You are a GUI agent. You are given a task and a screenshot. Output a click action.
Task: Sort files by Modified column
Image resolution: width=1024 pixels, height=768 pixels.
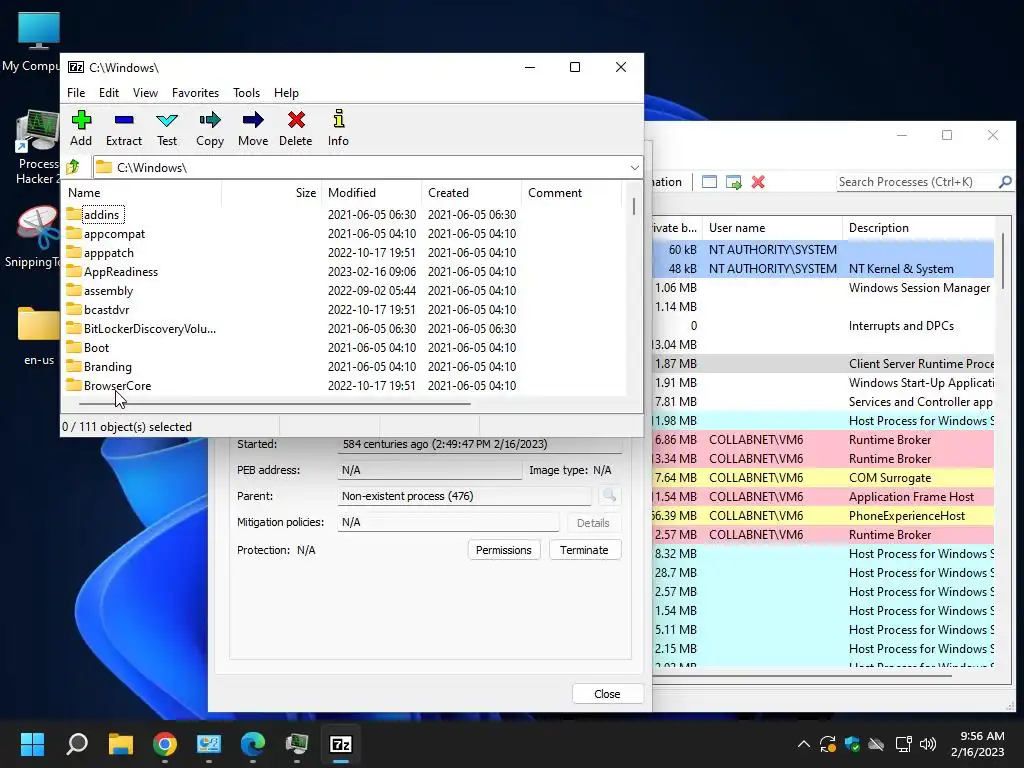tap(372, 193)
